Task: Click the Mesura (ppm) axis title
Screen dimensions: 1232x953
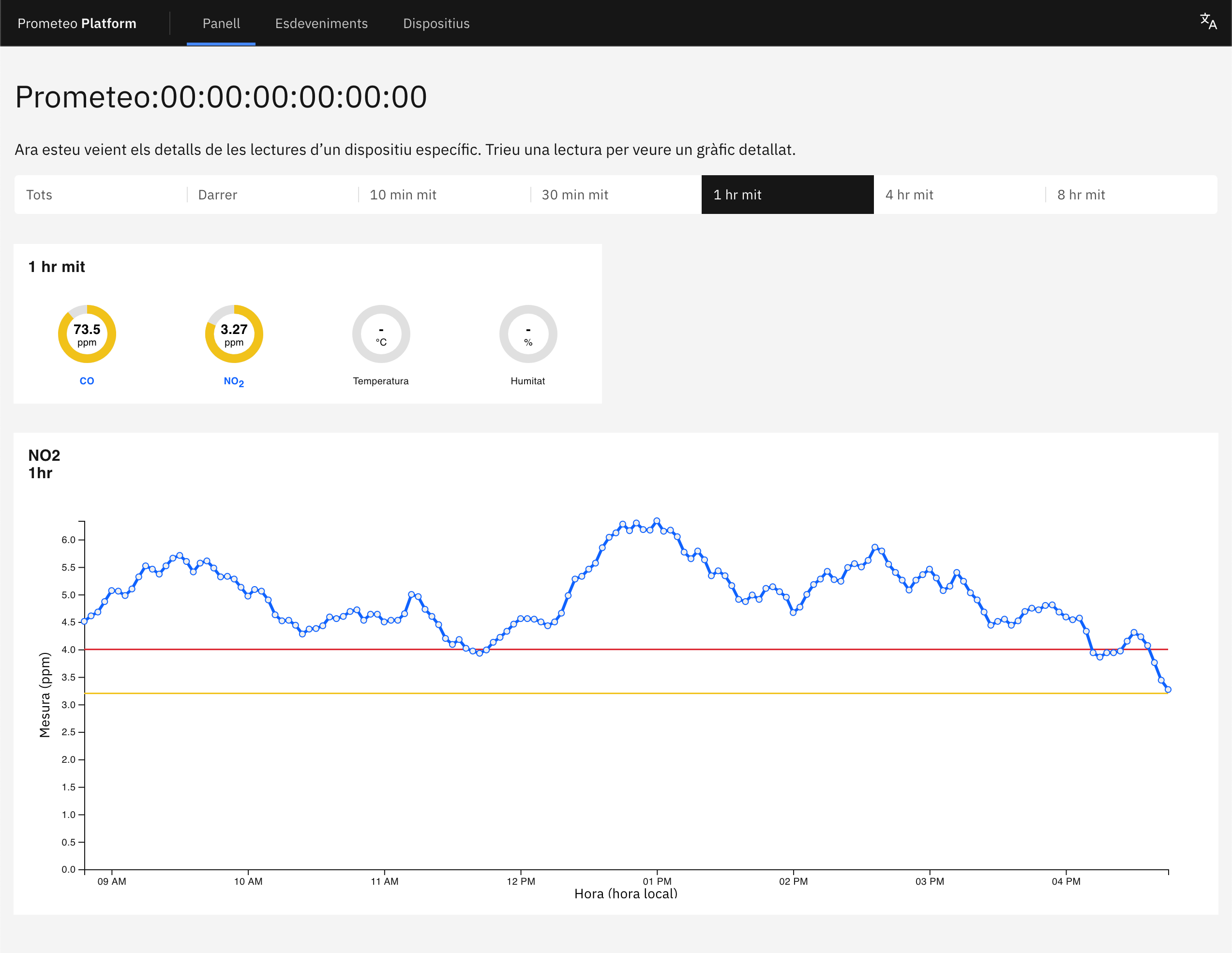Action: pyautogui.click(x=45, y=695)
